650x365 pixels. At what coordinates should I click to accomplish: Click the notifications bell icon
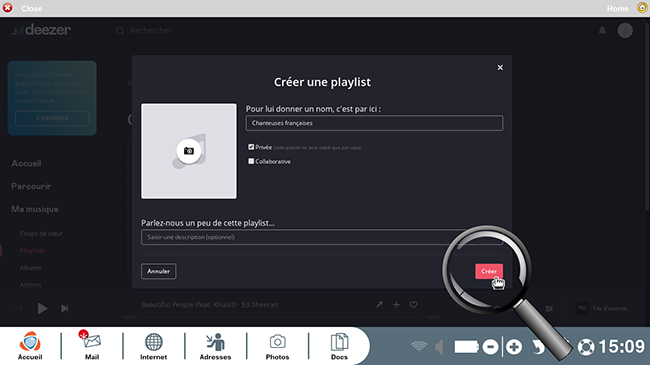pyautogui.click(x=602, y=30)
